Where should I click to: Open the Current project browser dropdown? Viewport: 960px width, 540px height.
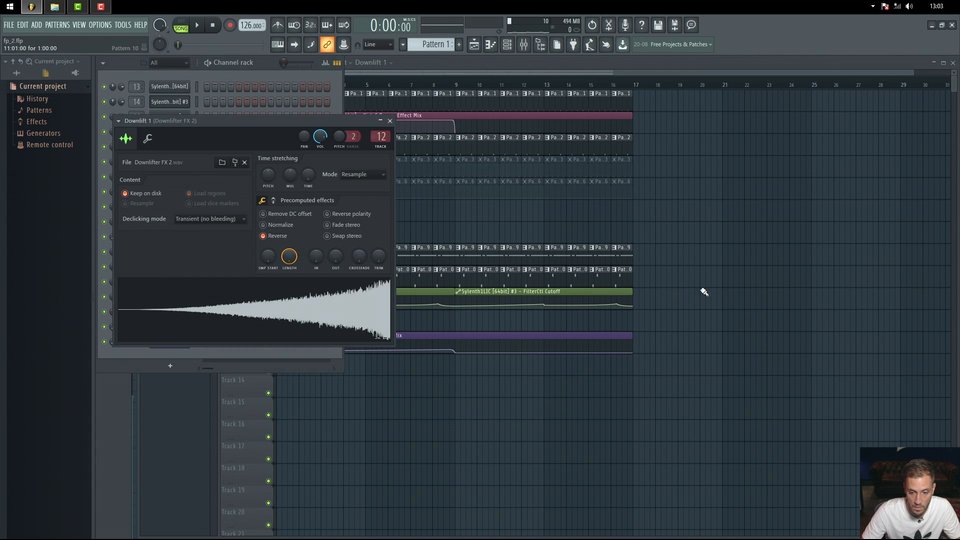tap(56, 61)
